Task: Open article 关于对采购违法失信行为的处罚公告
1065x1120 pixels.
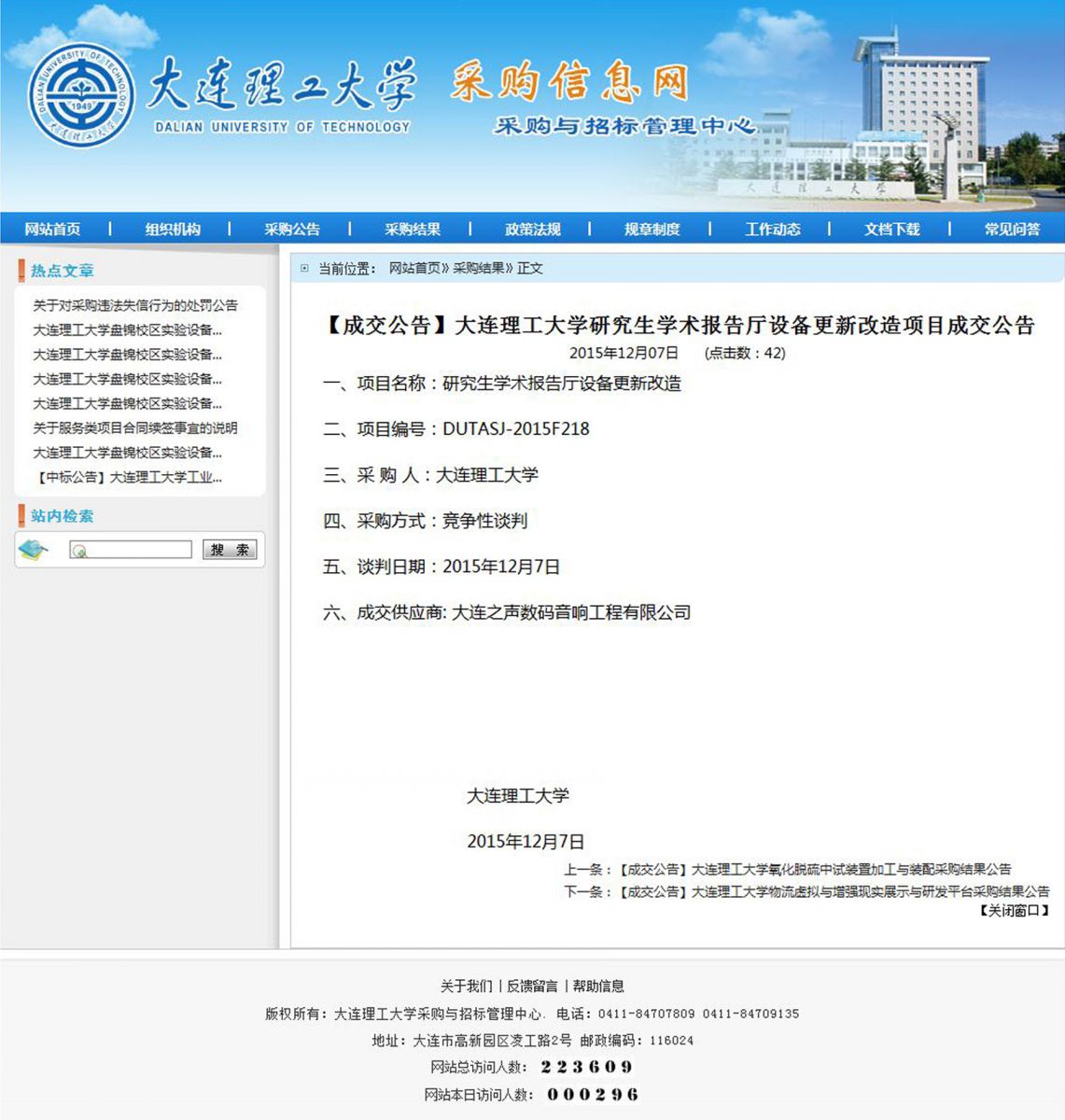Action: 135,305
